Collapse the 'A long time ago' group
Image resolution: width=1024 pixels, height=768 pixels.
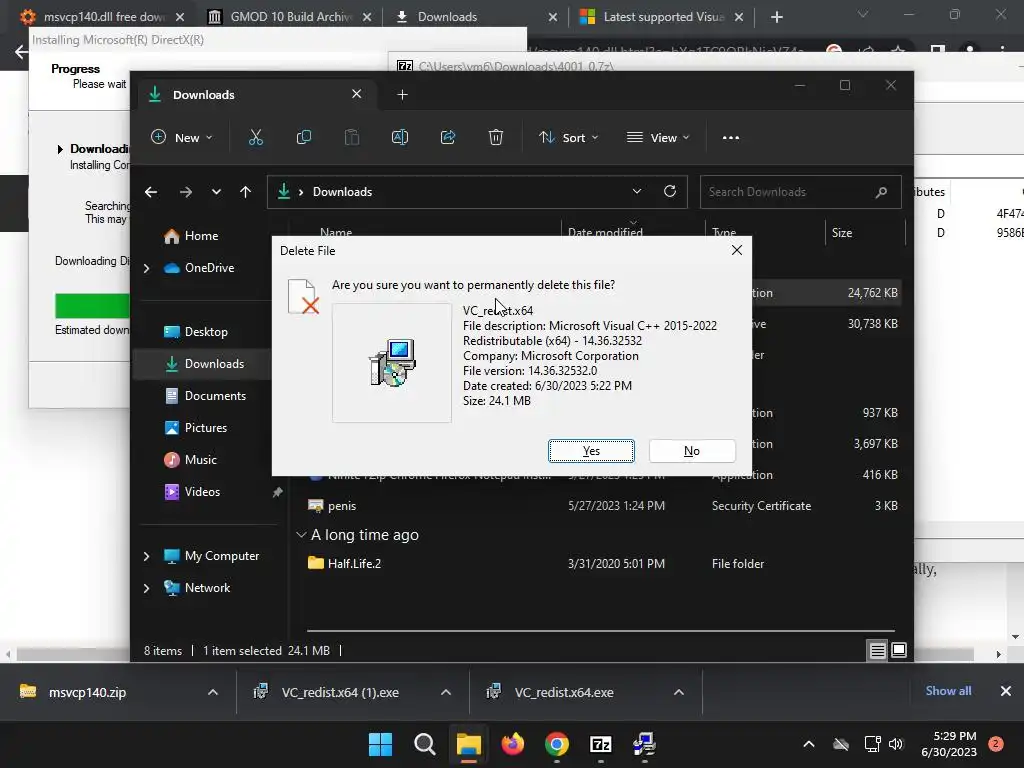click(301, 535)
